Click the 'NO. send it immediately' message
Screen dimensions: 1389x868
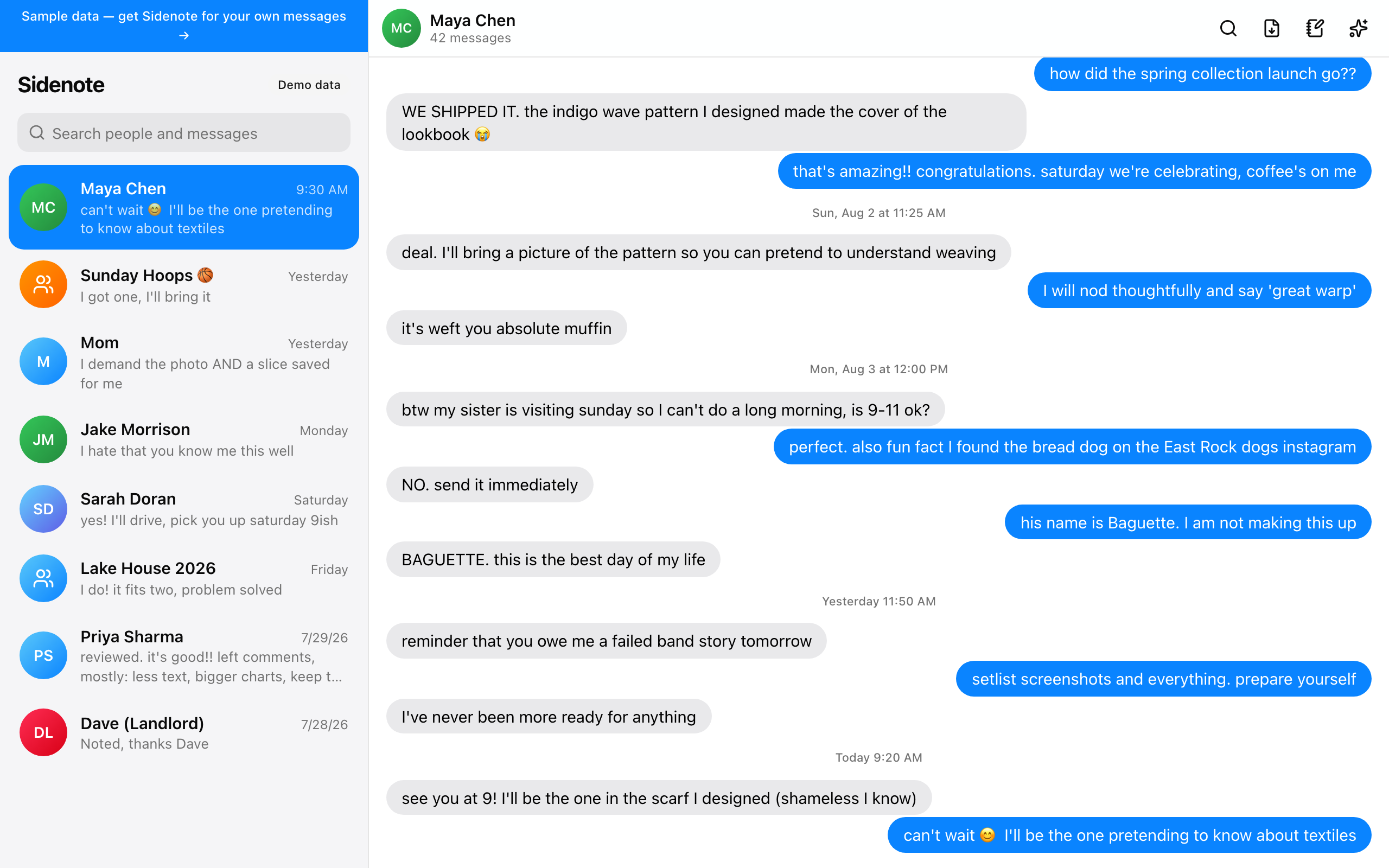pos(489,484)
